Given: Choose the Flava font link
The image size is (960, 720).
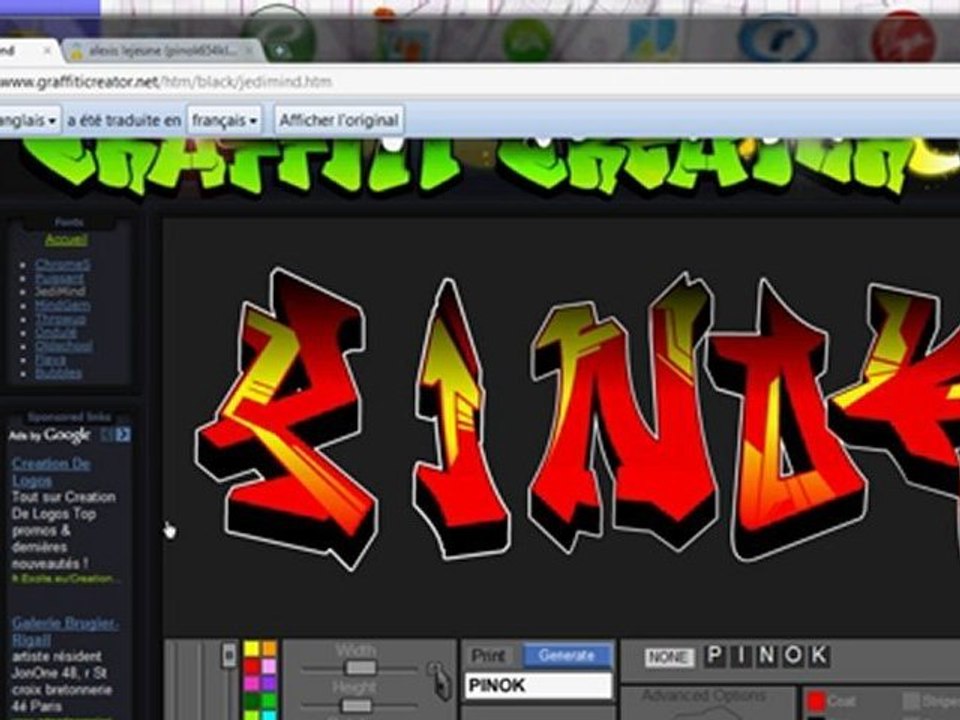Looking at the screenshot, I should coord(50,360).
